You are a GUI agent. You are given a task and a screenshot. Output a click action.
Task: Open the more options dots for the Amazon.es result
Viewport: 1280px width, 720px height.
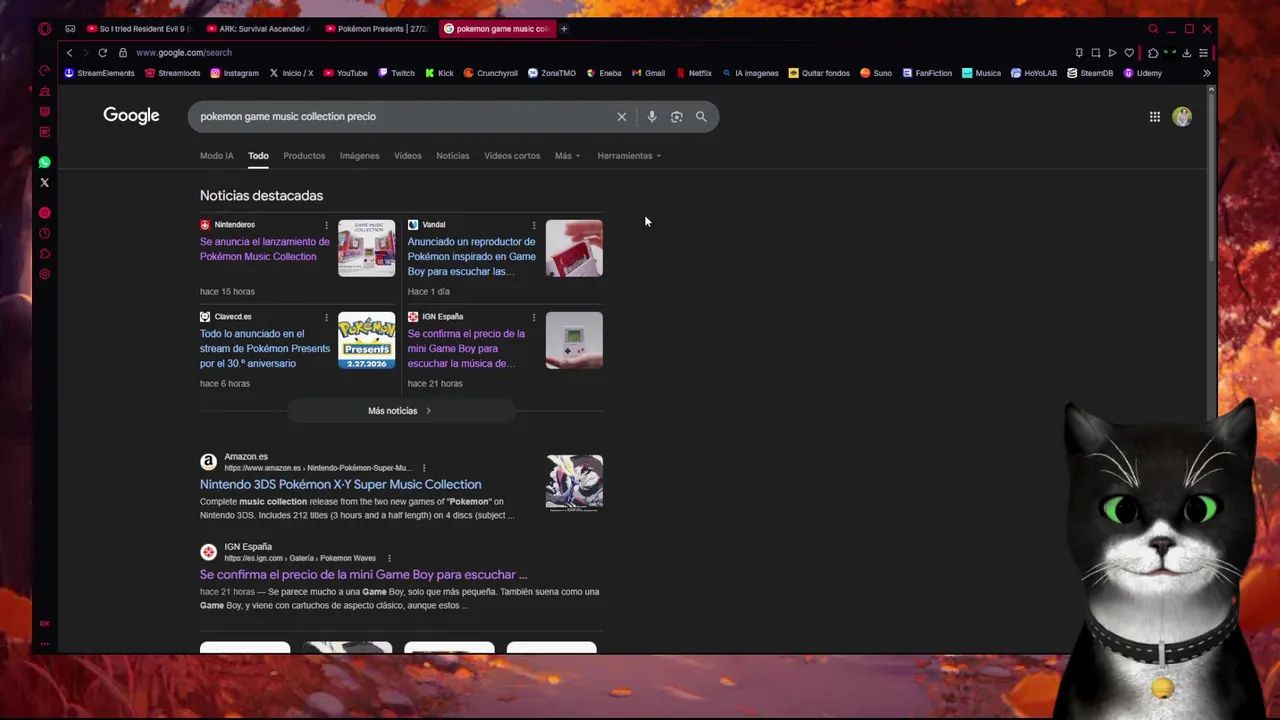click(424, 468)
